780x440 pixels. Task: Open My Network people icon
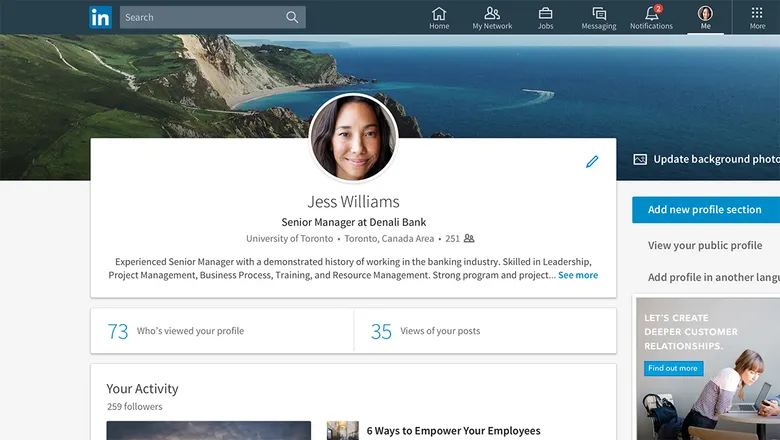(x=492, y=13)
